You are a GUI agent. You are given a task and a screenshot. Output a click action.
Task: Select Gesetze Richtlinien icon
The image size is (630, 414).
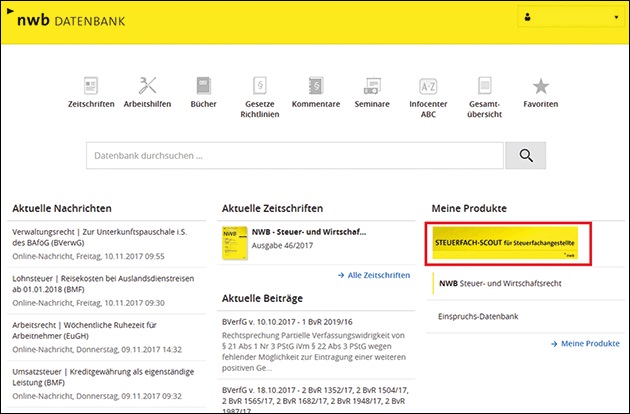259,86
